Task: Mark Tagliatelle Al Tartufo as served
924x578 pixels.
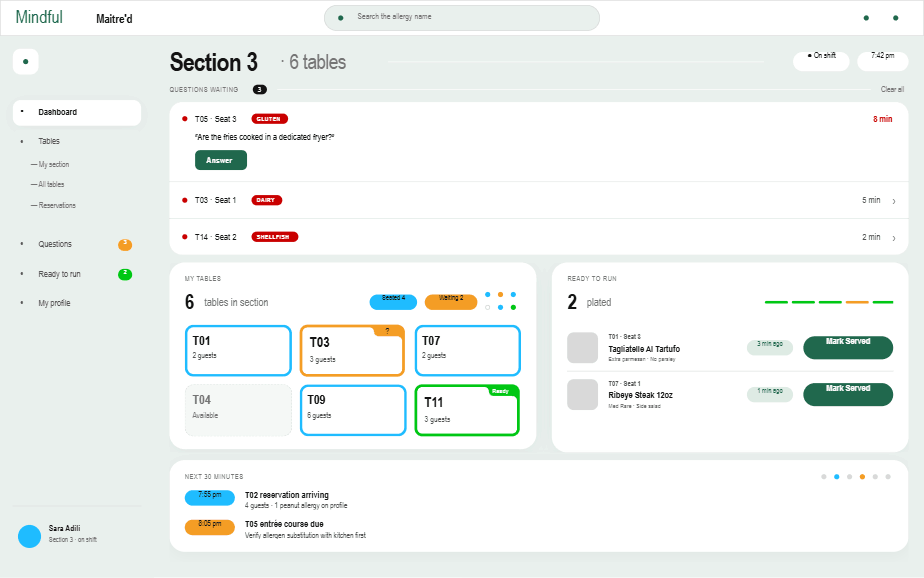Action: (847, 347)
